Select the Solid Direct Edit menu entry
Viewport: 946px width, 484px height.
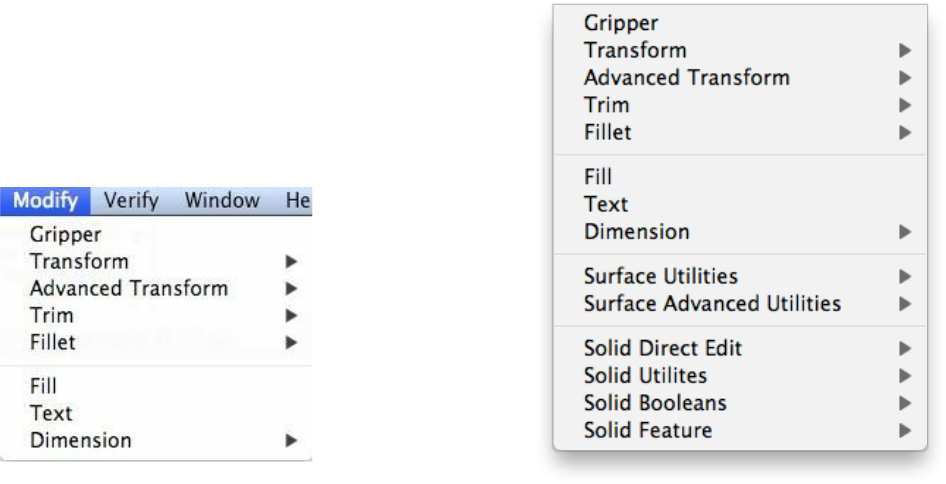coord(663,349)
